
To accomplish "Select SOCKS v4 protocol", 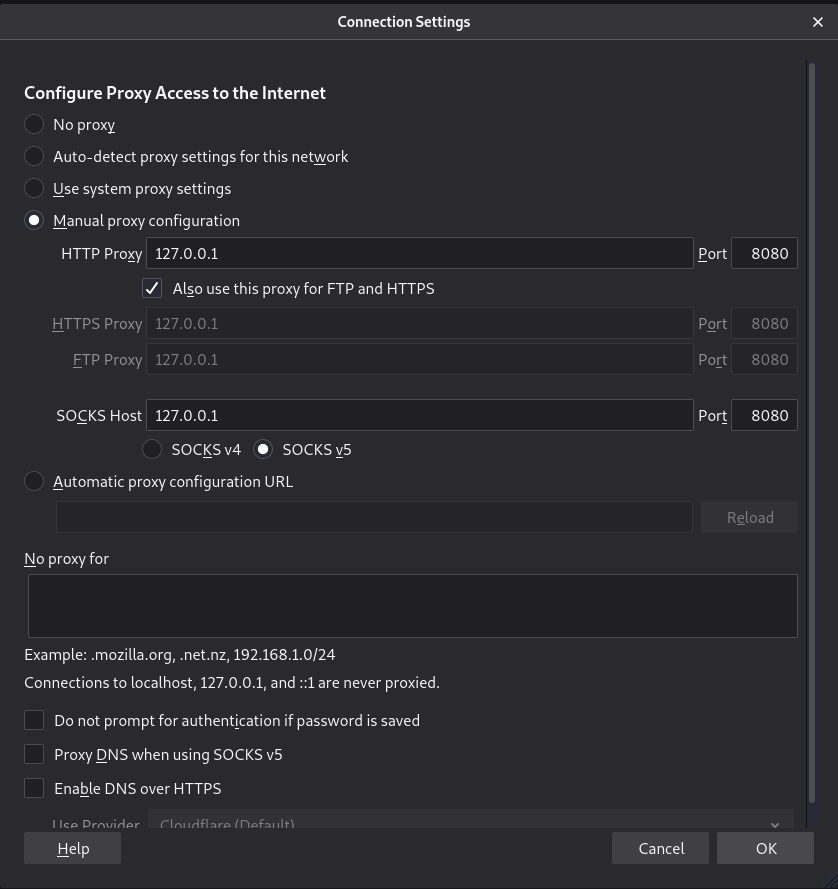I will (x=152, y=450).
